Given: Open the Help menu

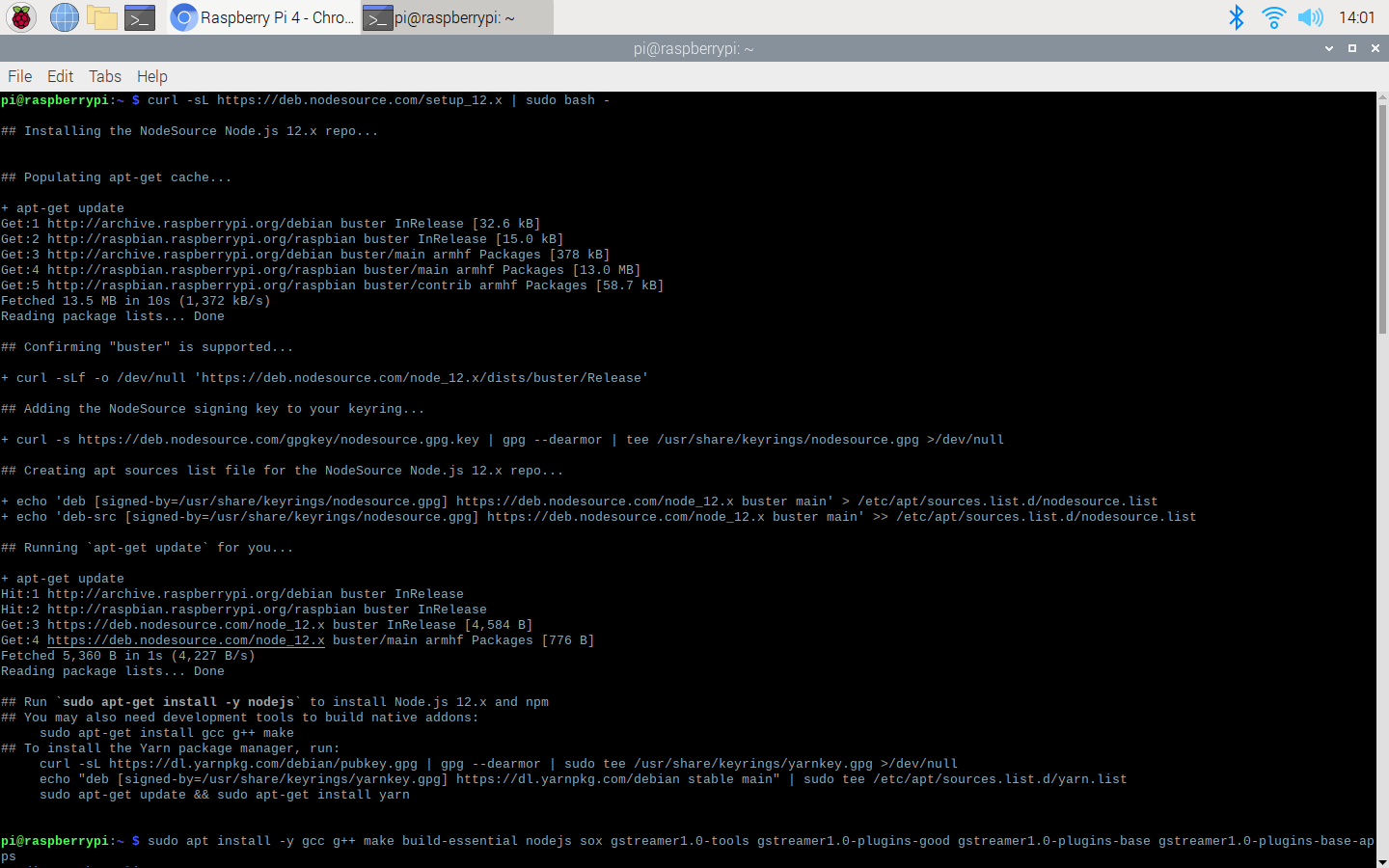Looking at the screenshot, I should [151, 76].
